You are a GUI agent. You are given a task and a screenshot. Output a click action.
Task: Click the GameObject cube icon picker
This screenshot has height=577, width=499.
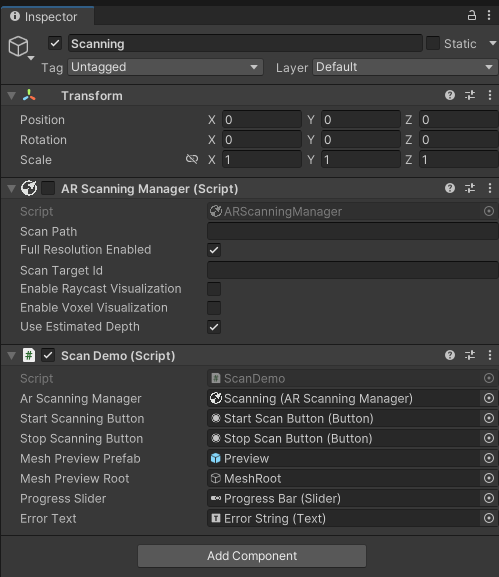click(x=18, y=47)
